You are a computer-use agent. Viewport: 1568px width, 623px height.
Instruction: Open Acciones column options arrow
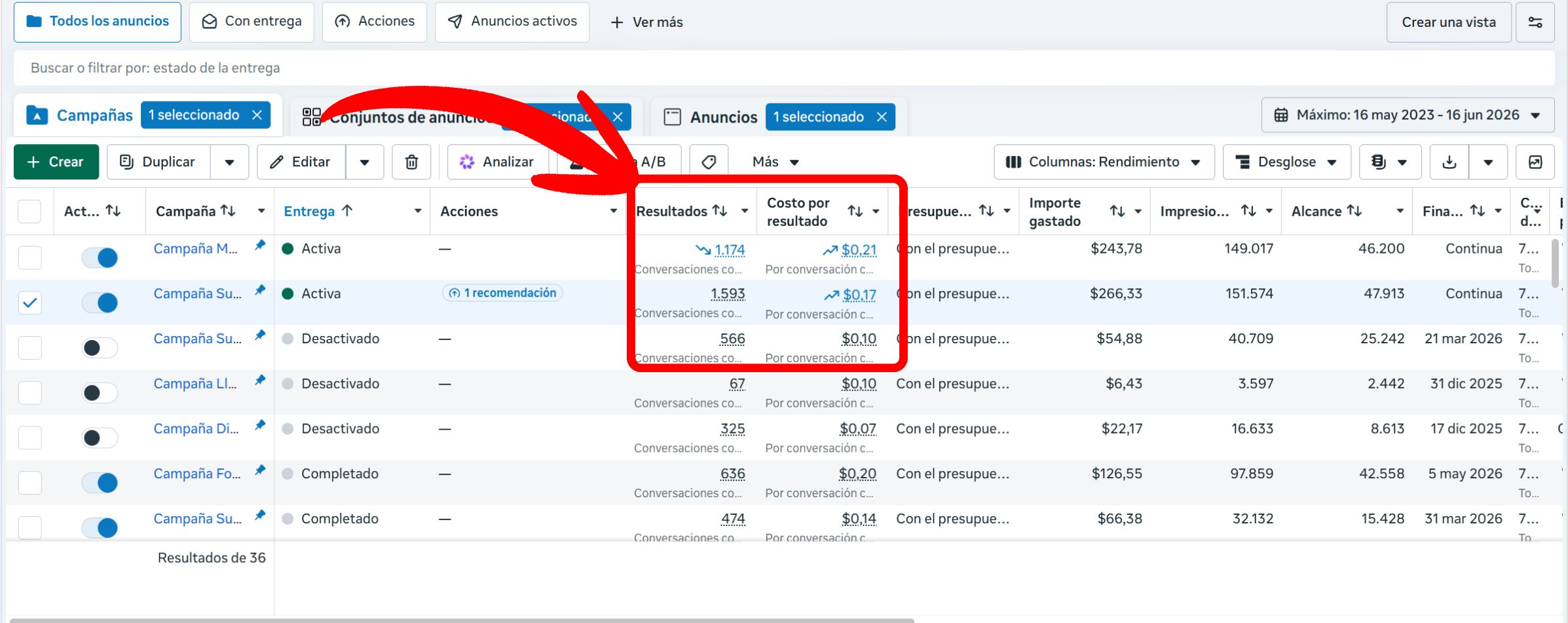[614, 211]
